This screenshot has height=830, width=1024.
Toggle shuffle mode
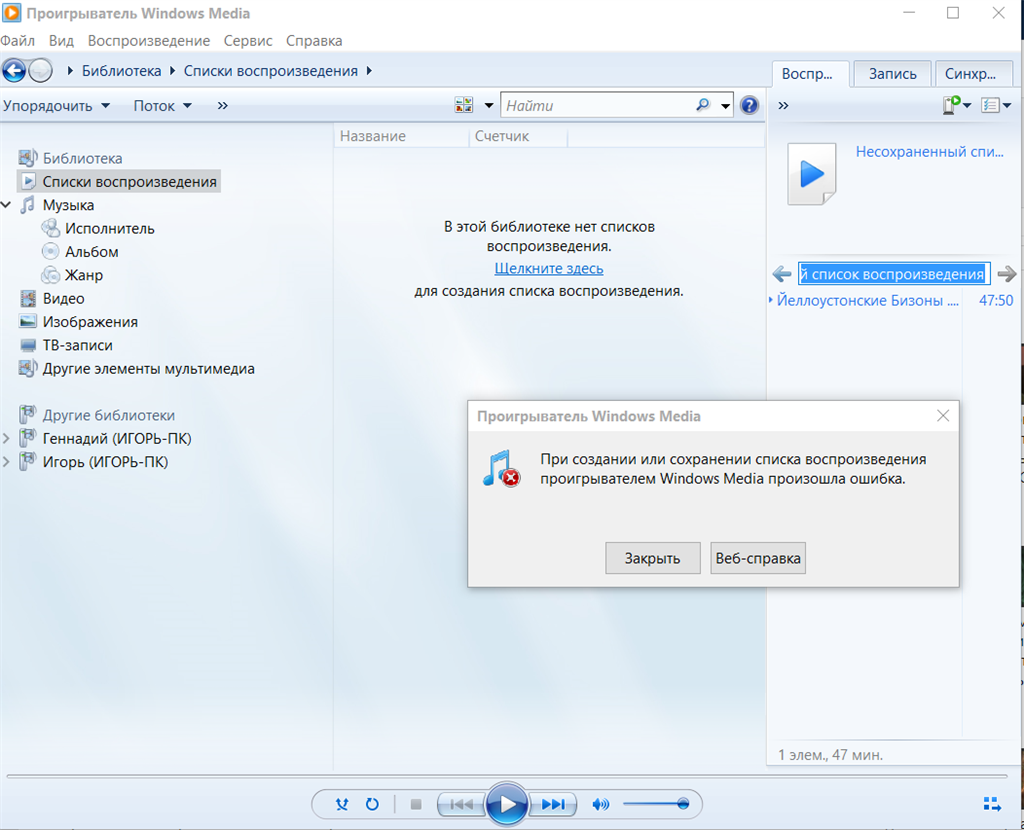pyautogui.click(x=342, y=804)
